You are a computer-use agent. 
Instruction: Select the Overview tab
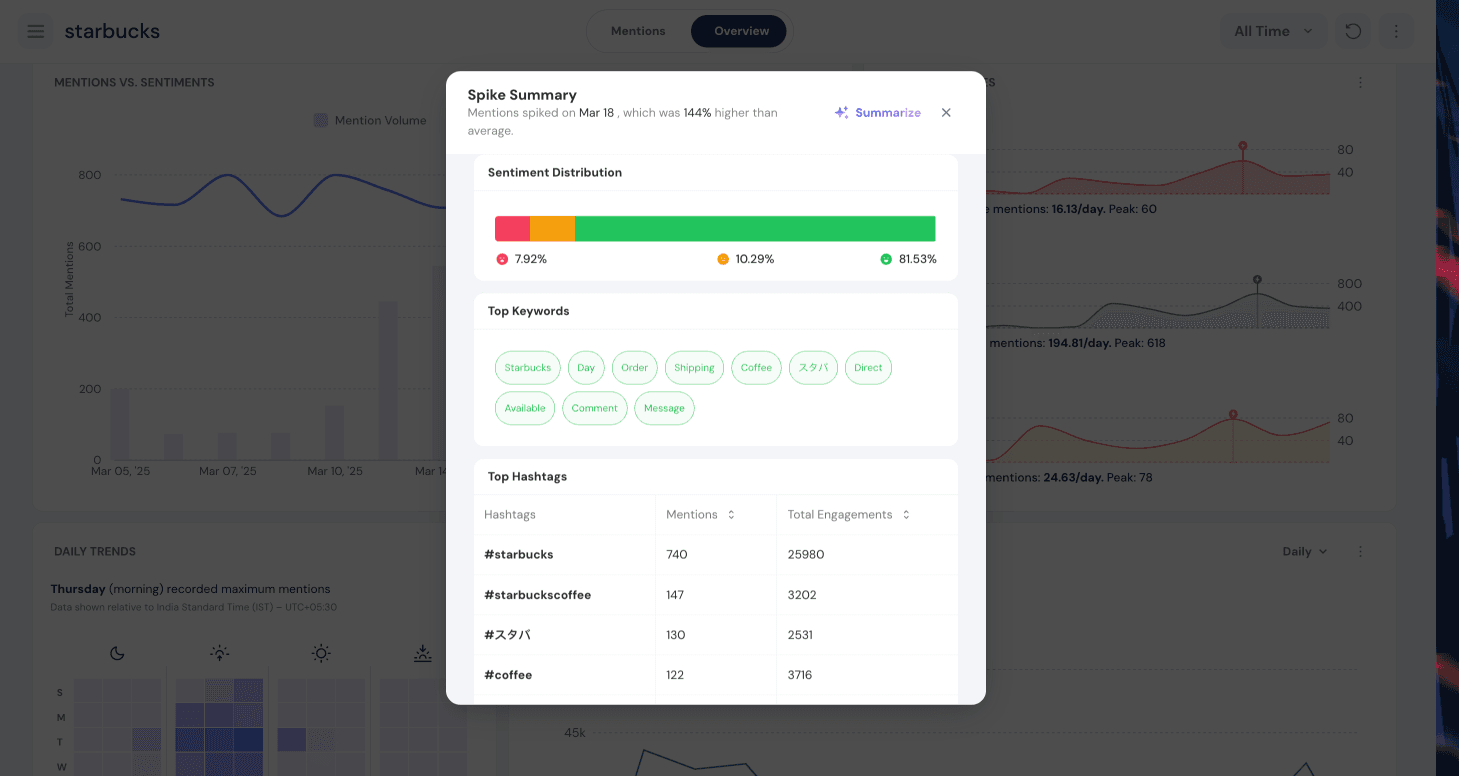point(741,31)
